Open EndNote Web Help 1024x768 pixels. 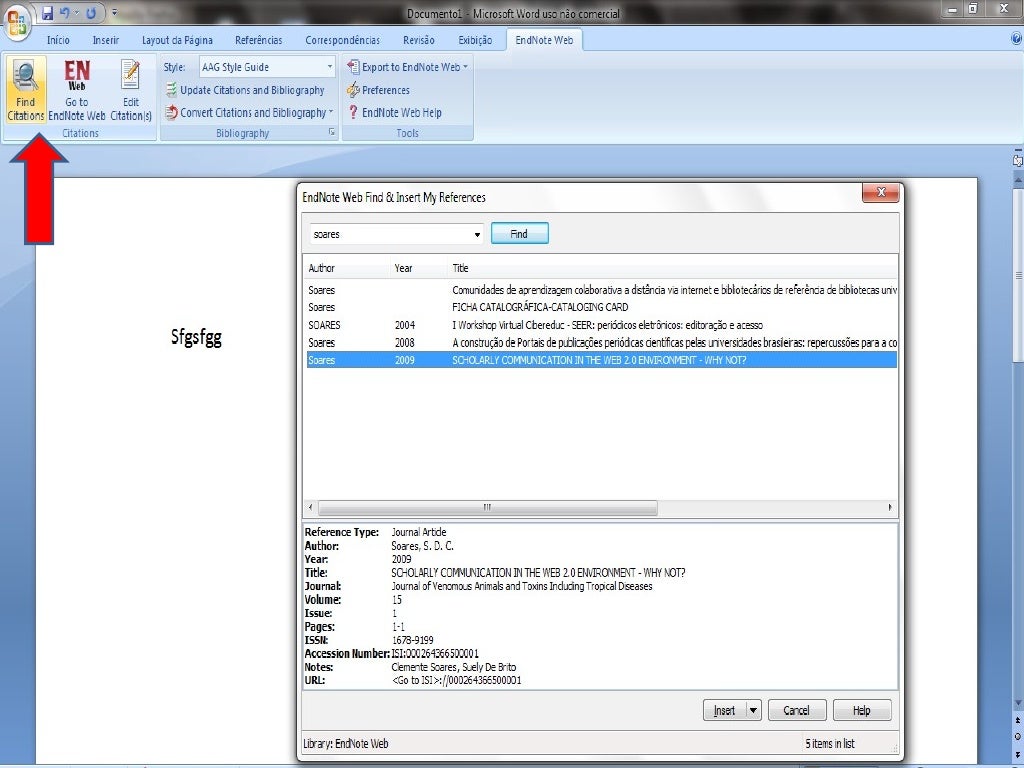(x=394, y=113)
